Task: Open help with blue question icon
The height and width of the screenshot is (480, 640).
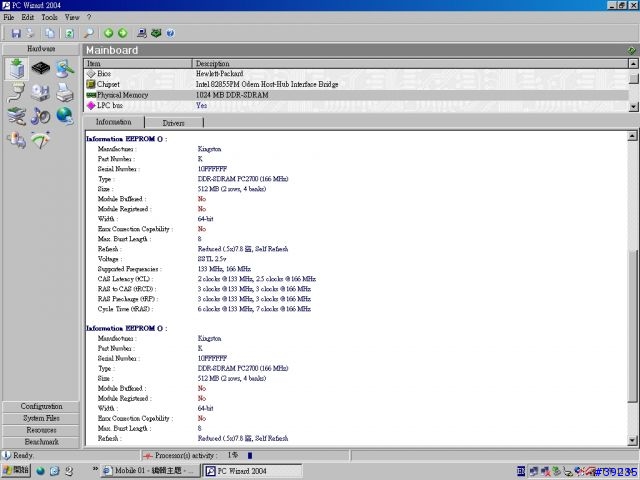Action: pos(170,33)
